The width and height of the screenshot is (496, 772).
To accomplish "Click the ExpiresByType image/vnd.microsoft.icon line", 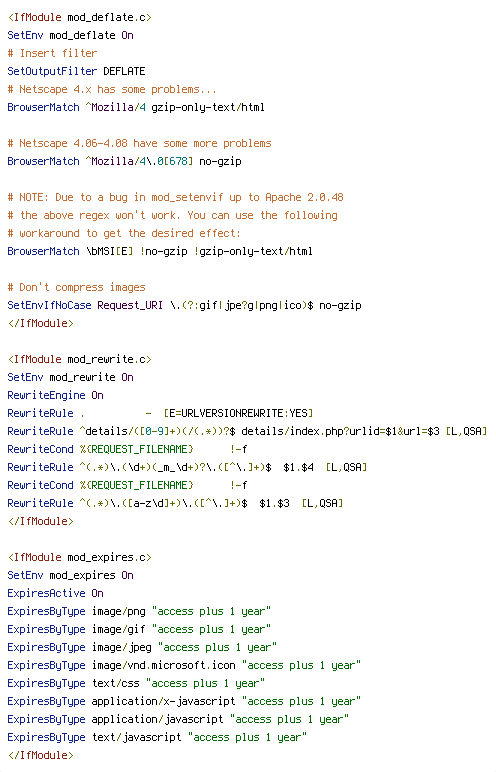I will (x=184, y=666).
